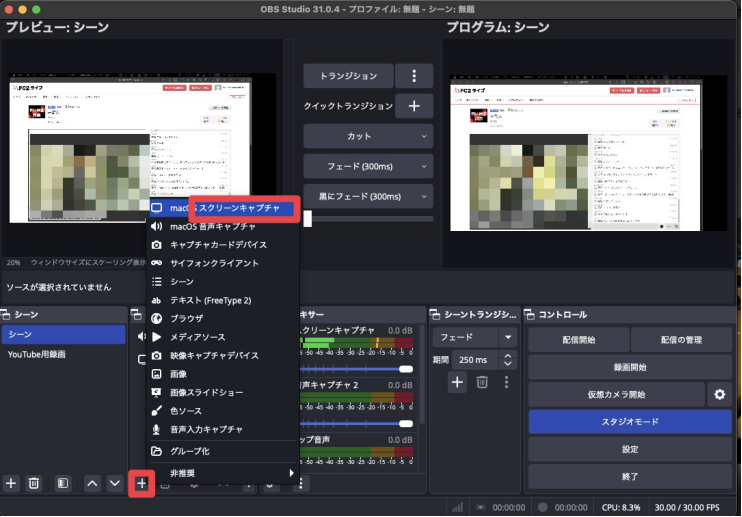Open scene filters icon in Scenes panel

tap(62, 483)
